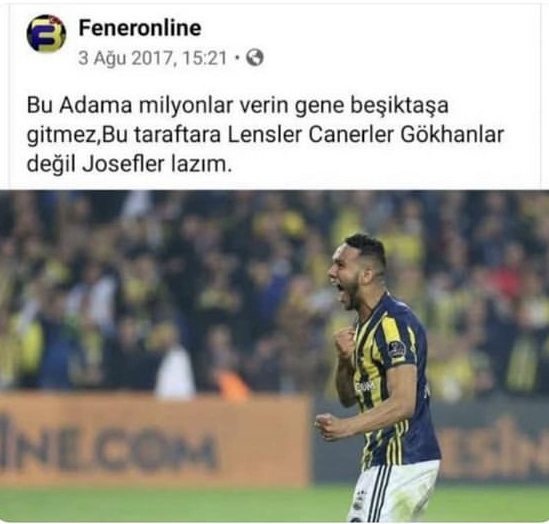Screen dimensions: 549x524
Task: Open the Feneronline page name link
Action: tap(140, 28)
